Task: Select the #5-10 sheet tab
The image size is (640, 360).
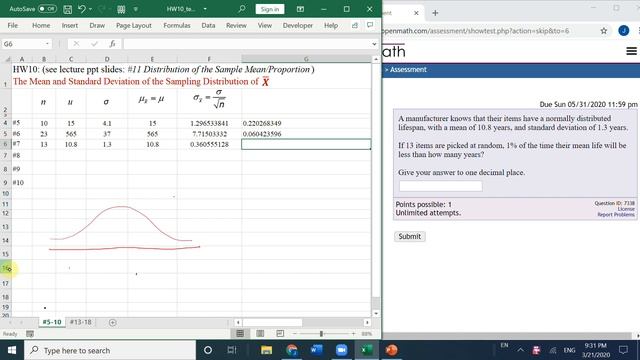Action: click(52, 322)
